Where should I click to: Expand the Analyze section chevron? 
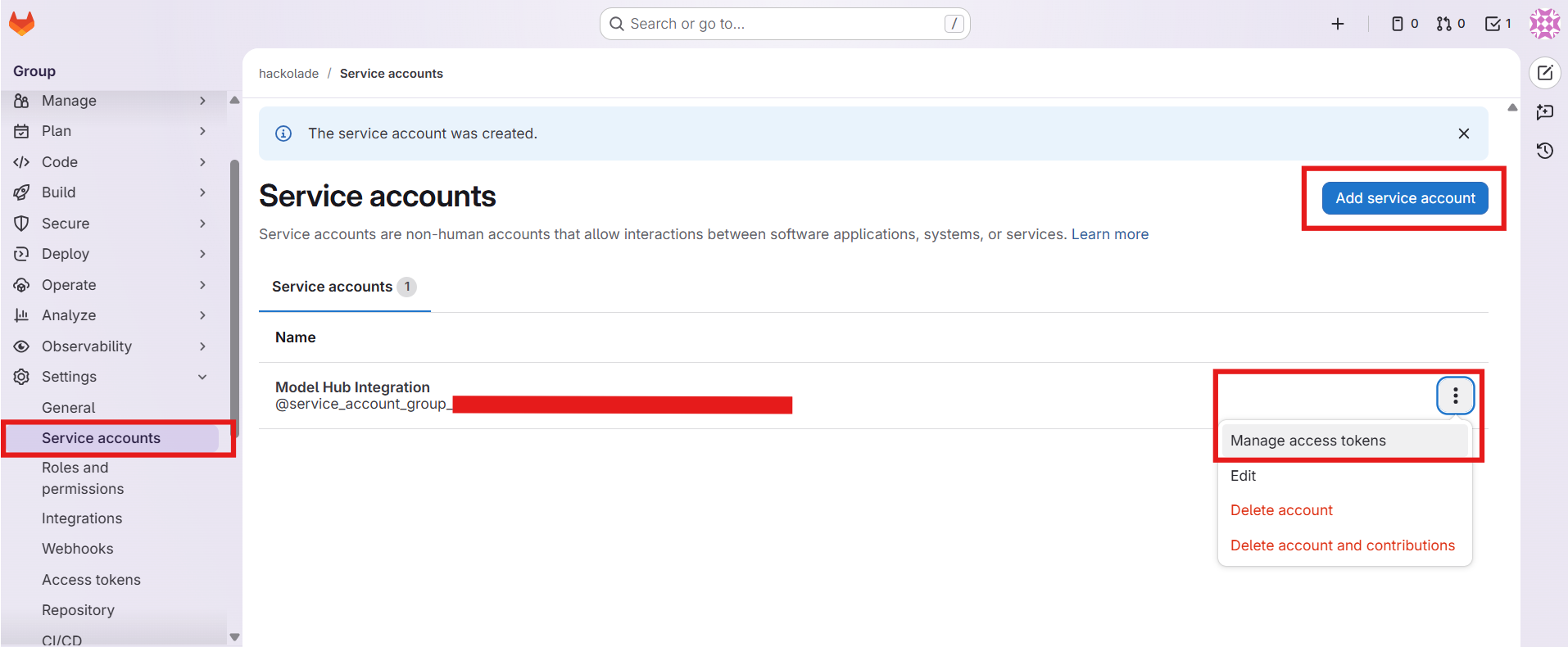pos(202,315)
